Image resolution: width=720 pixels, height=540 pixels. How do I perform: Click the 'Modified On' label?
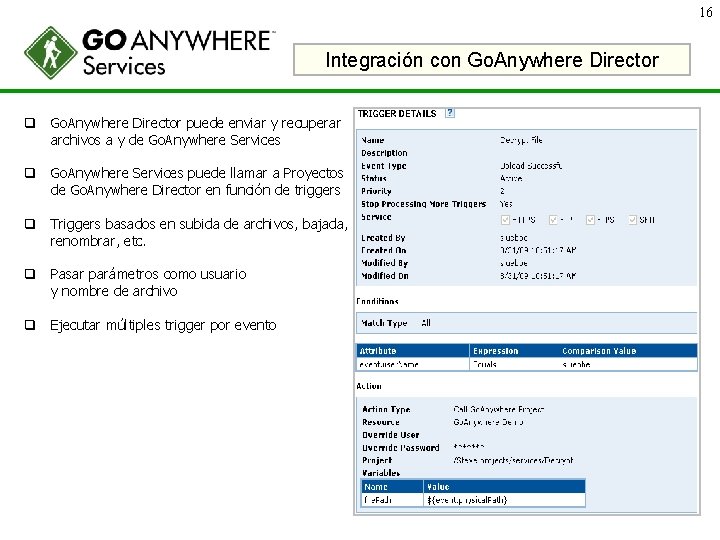click(x=385, y=276)
